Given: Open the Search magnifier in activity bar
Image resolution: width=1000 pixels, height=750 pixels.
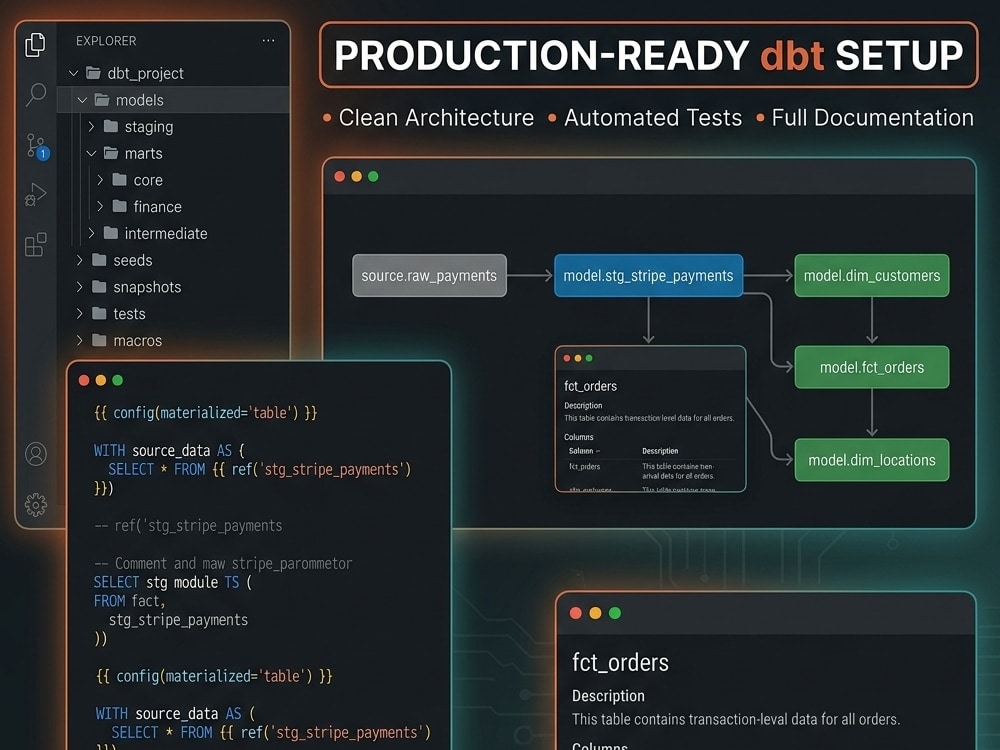Looking at the screenshot, I should (36, 94).
